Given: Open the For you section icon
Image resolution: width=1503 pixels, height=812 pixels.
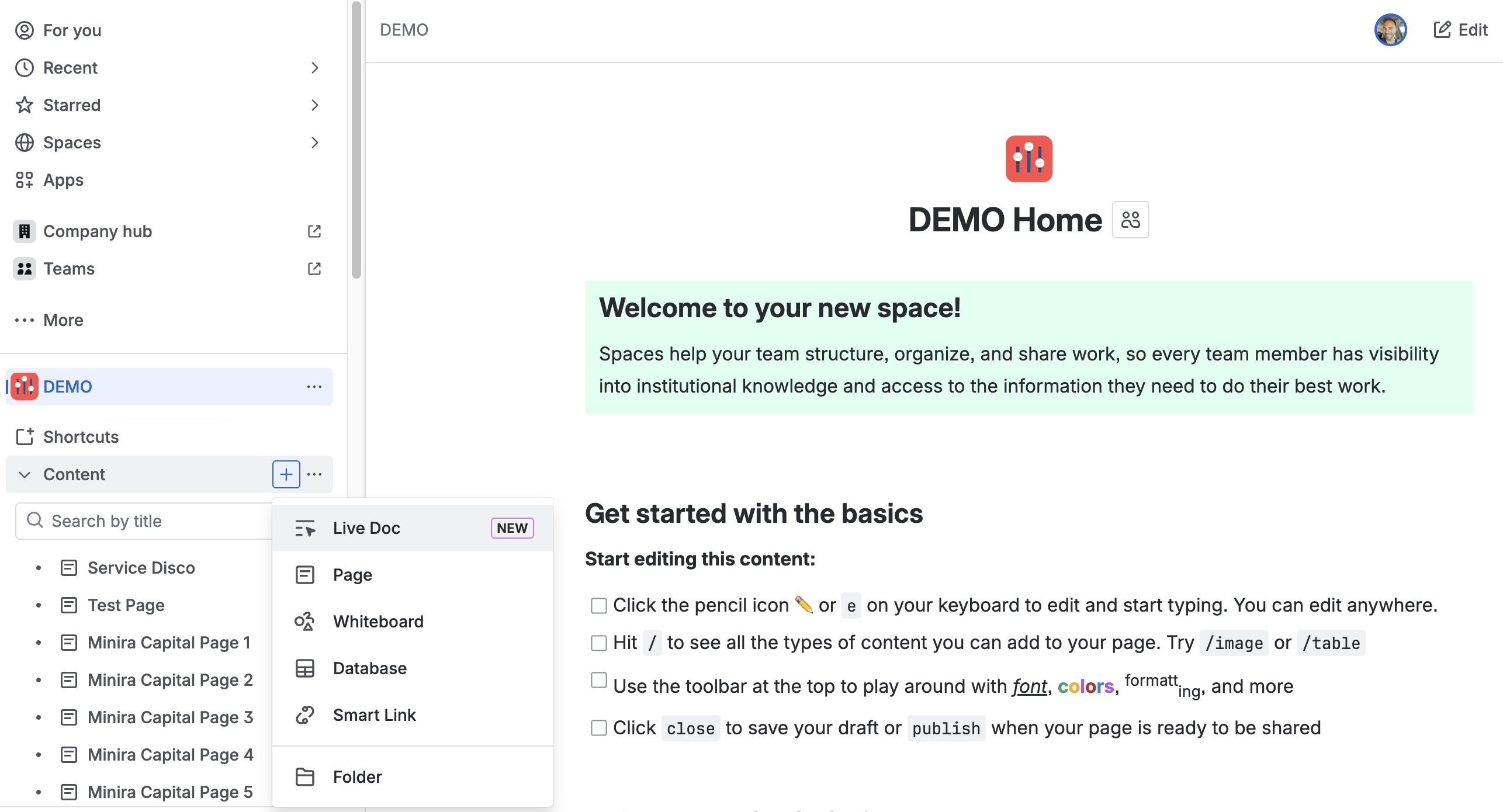Looking at the screenshot, I should pos(24,30).
